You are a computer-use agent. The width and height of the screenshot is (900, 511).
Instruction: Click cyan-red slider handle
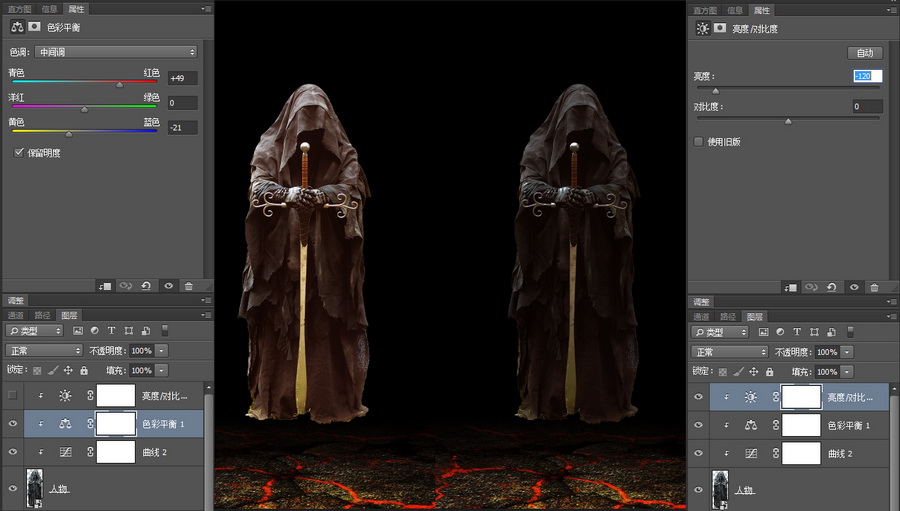tap(119, 84)
